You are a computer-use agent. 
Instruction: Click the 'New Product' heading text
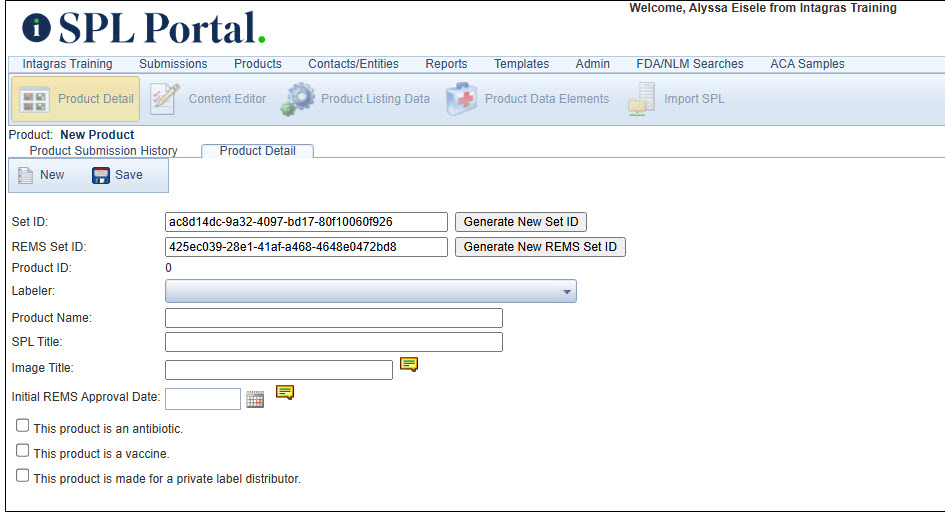(x=97, y=135)
